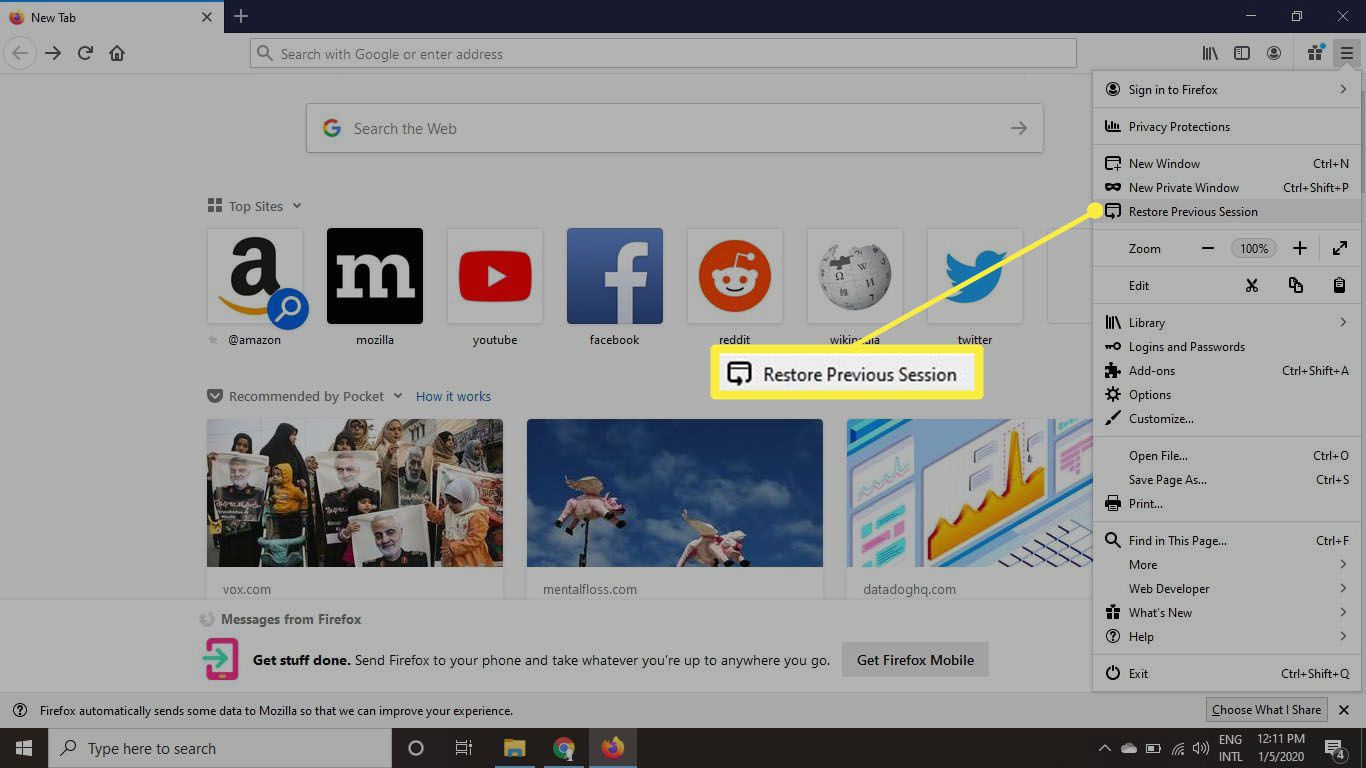1366x768 pixels.
Task: Open Task View on the taskbar
Action: 464,748
